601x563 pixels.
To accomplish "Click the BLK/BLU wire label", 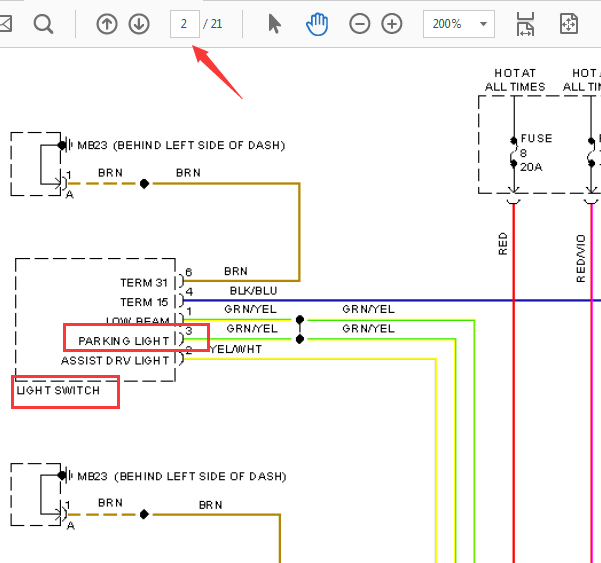I will click(253, 291).
